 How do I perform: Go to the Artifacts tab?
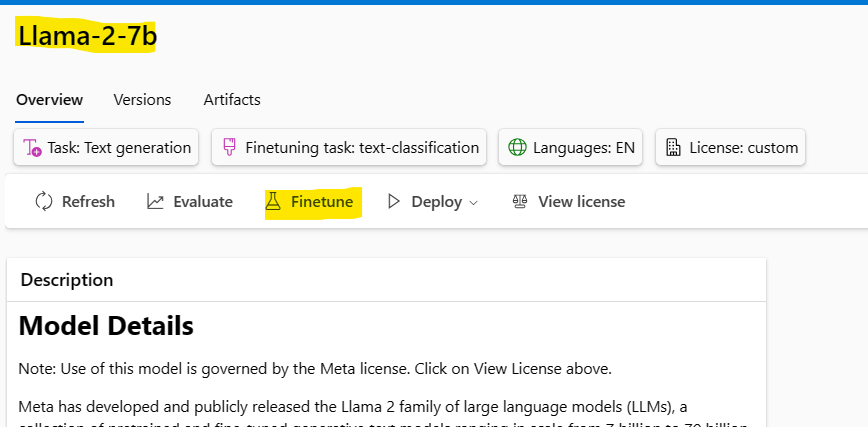coord(232,100)
